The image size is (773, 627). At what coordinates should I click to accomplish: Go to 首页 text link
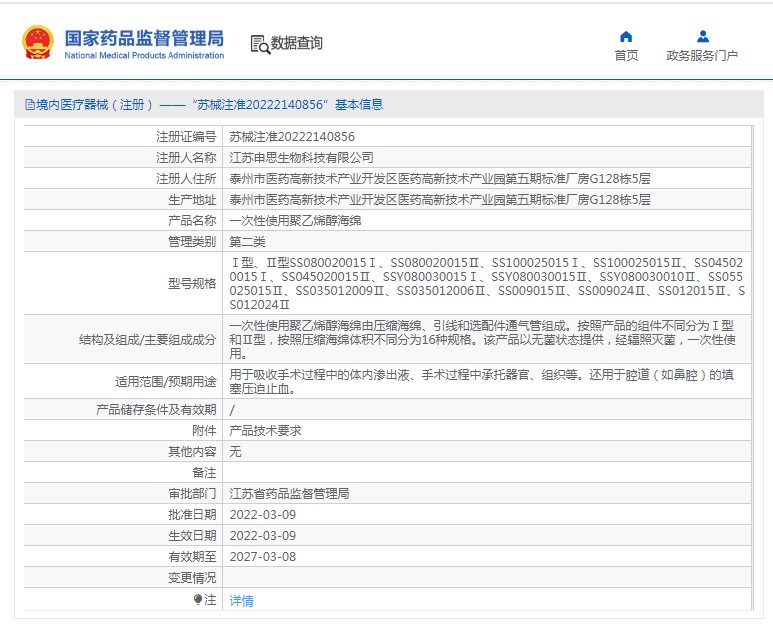pos(626,56)
